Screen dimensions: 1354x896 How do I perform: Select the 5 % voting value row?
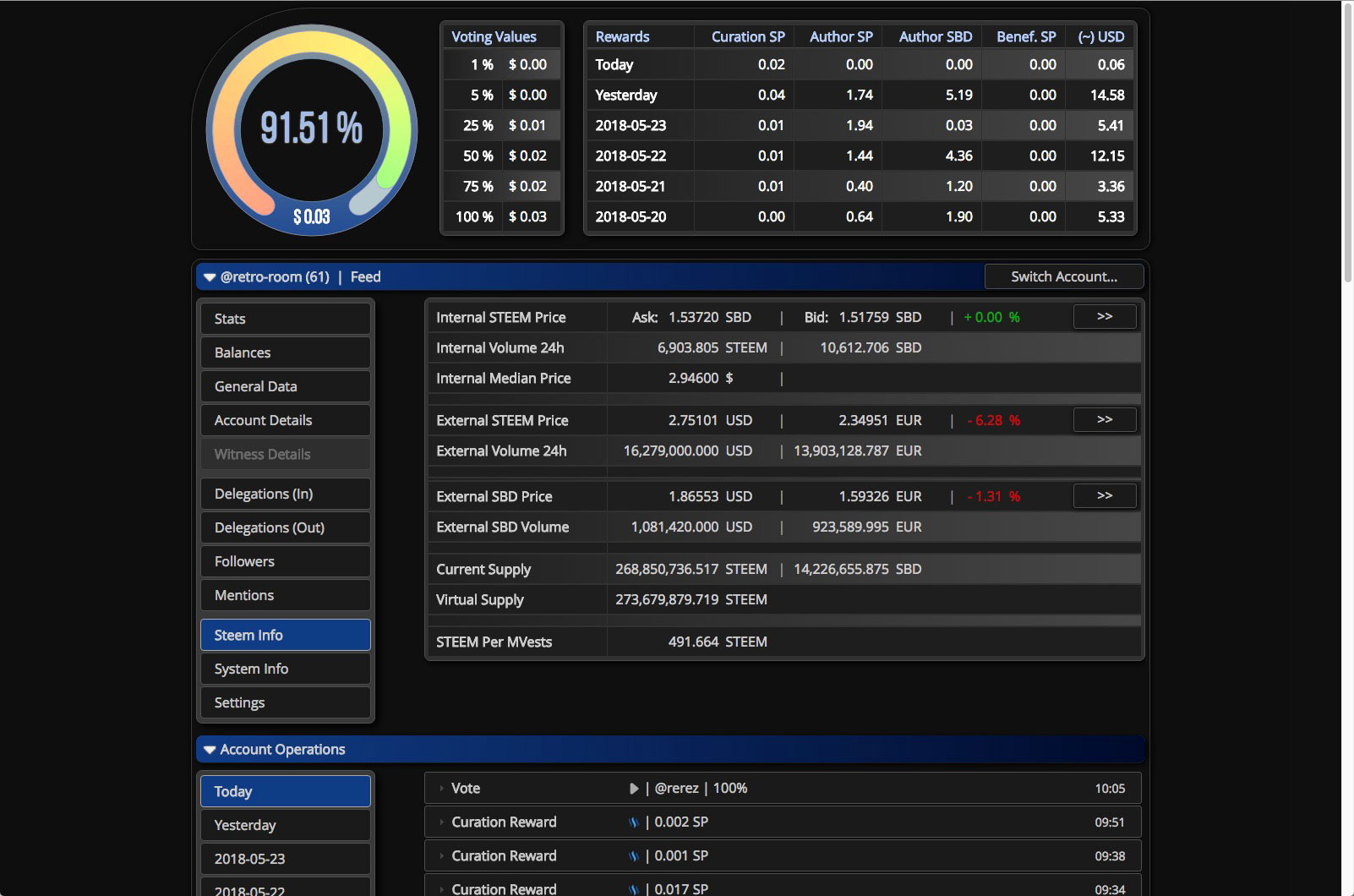tap(502, 95)
